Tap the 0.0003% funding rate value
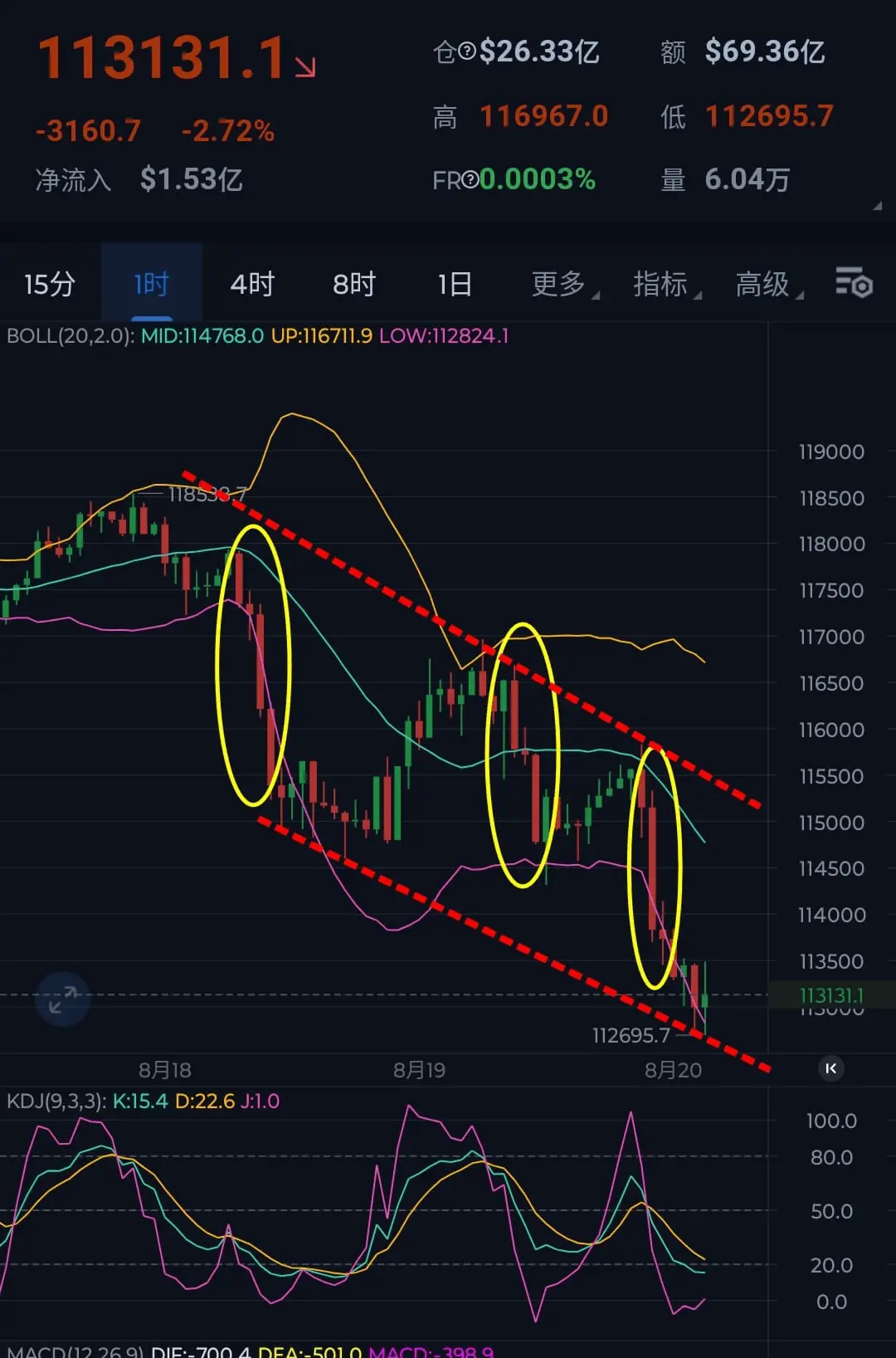Image resolution: width=896 pixels, height=1358 pixels. pos(538,179)
